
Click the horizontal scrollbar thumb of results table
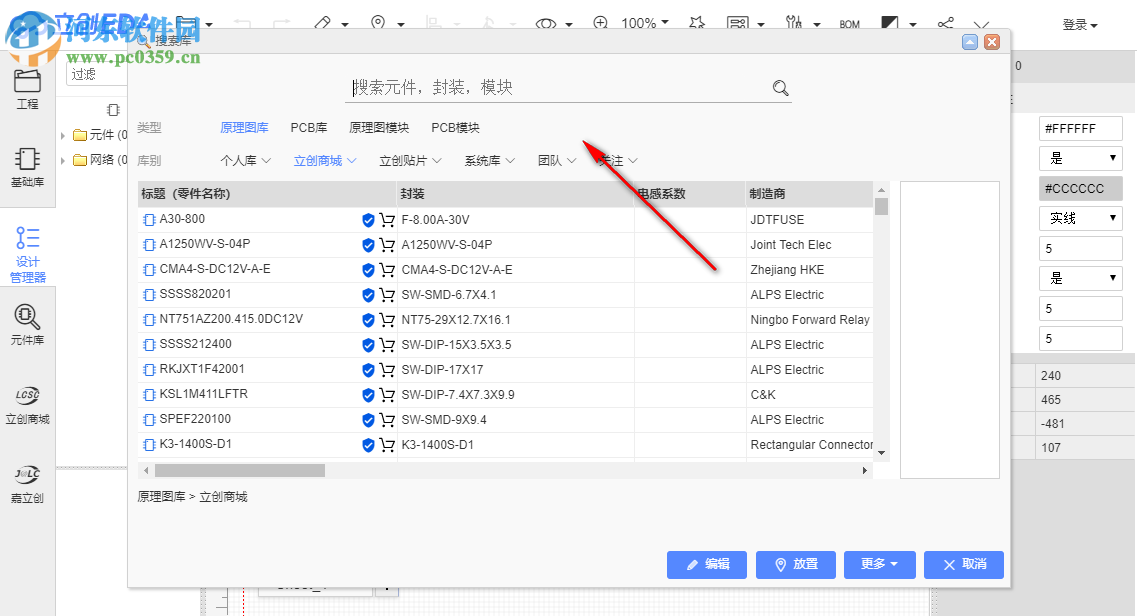tap(240, 471)
